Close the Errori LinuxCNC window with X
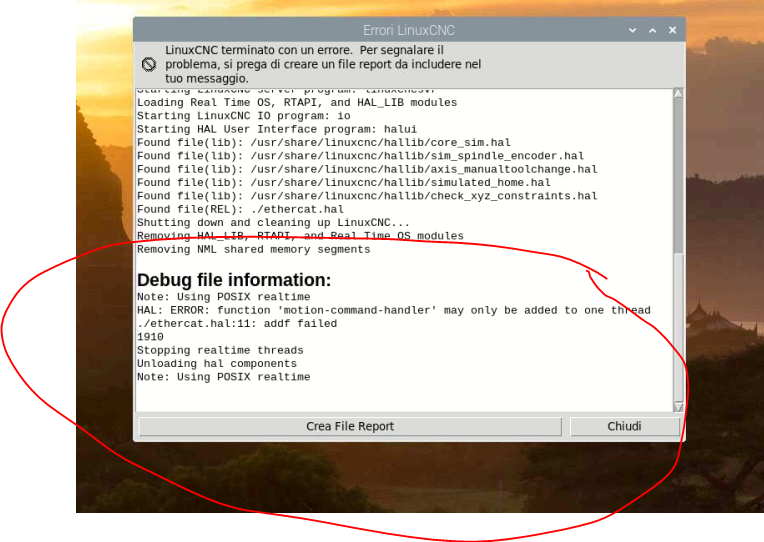The width and height of the screenshot is (764, 542). point(672,30)
